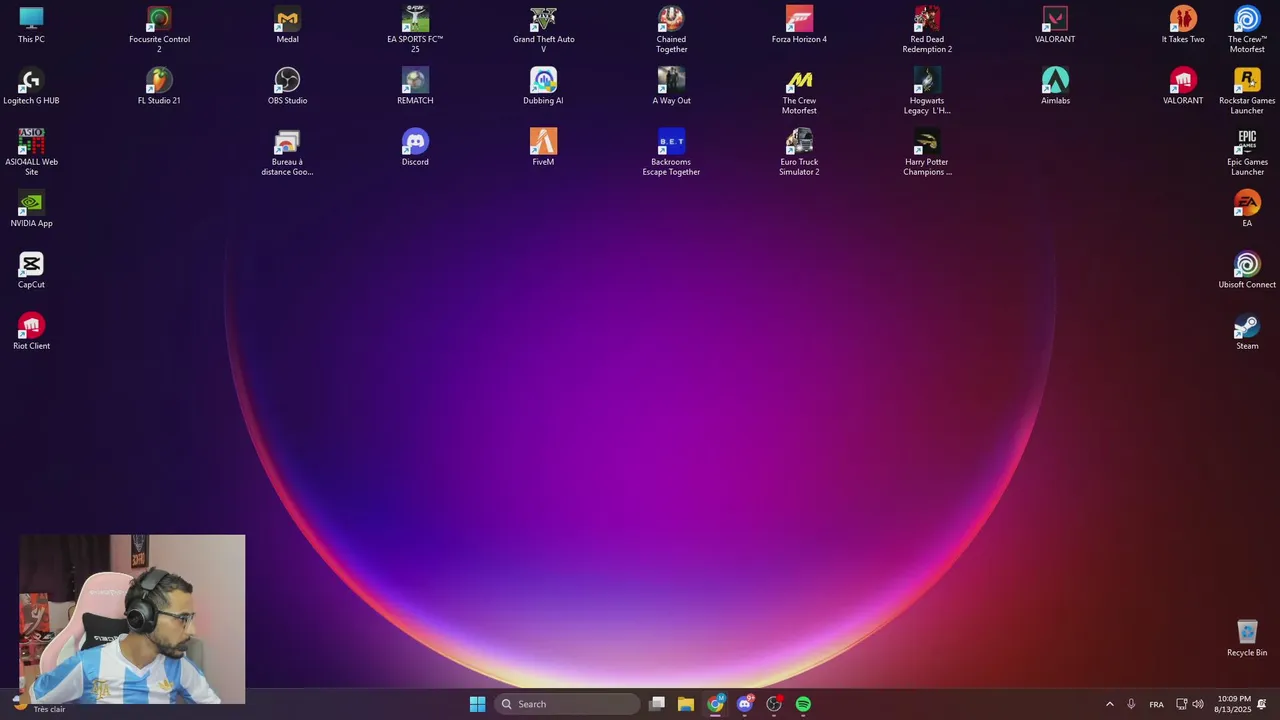Select Grand Theft Auto V icon
Screen dimensions: 1280x720
543,29
